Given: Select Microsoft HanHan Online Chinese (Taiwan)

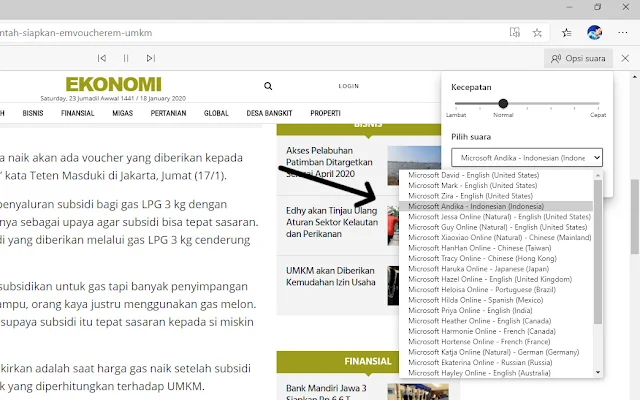Looking at the screenshot, I should pyautogui.click(x=496, y=248).
